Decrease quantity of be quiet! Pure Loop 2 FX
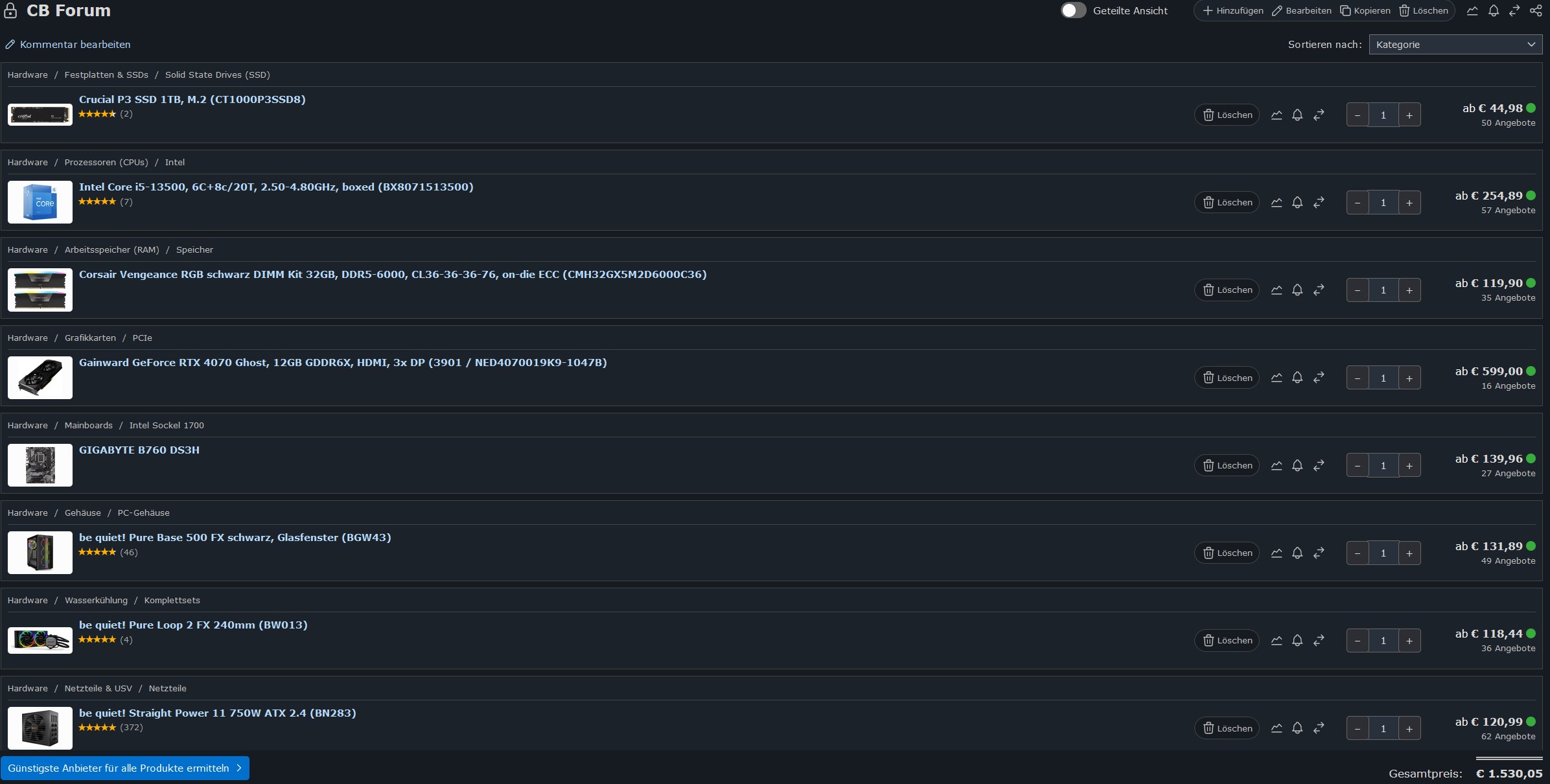 (x=1358, y=641)
